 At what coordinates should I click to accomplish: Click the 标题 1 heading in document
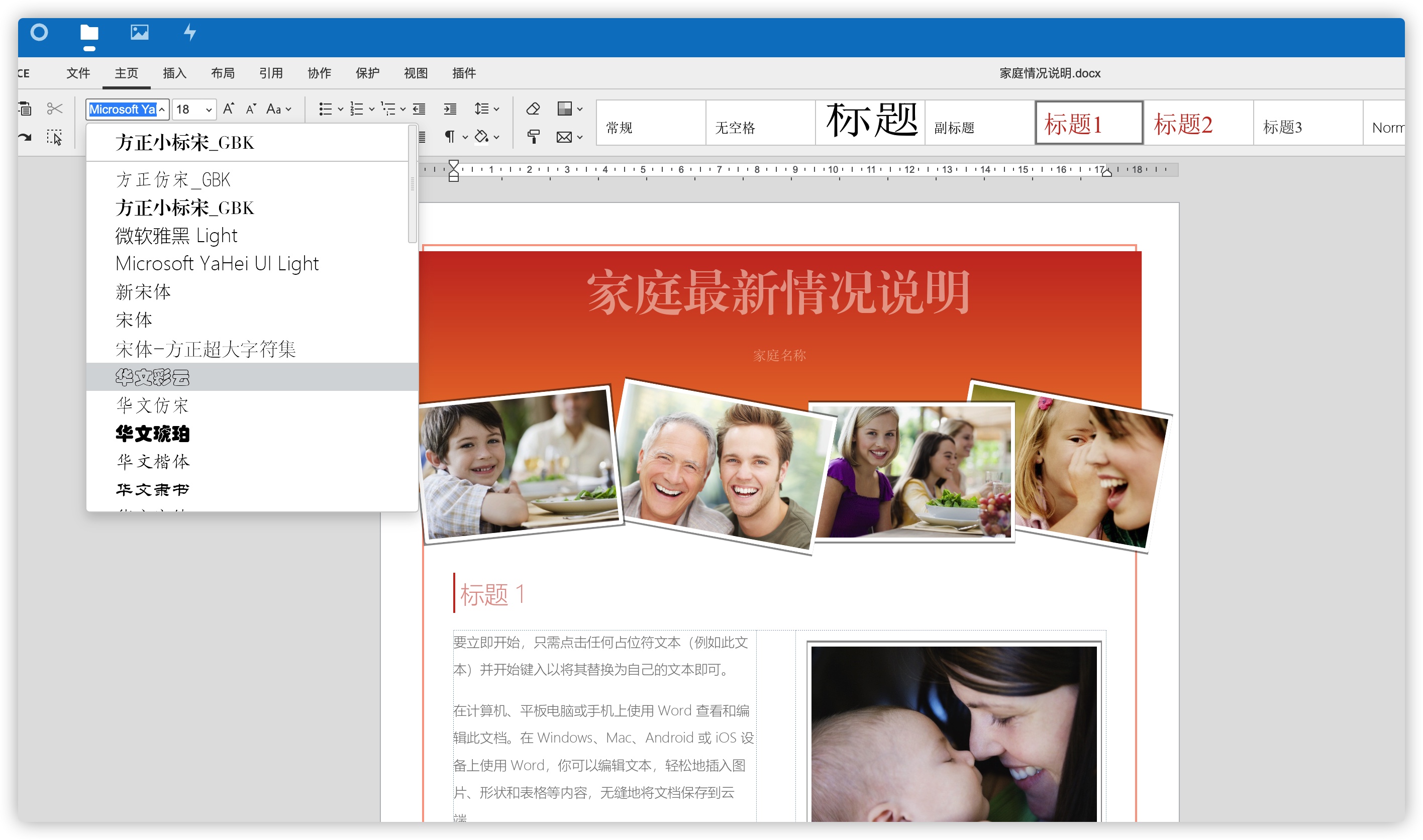492,594
